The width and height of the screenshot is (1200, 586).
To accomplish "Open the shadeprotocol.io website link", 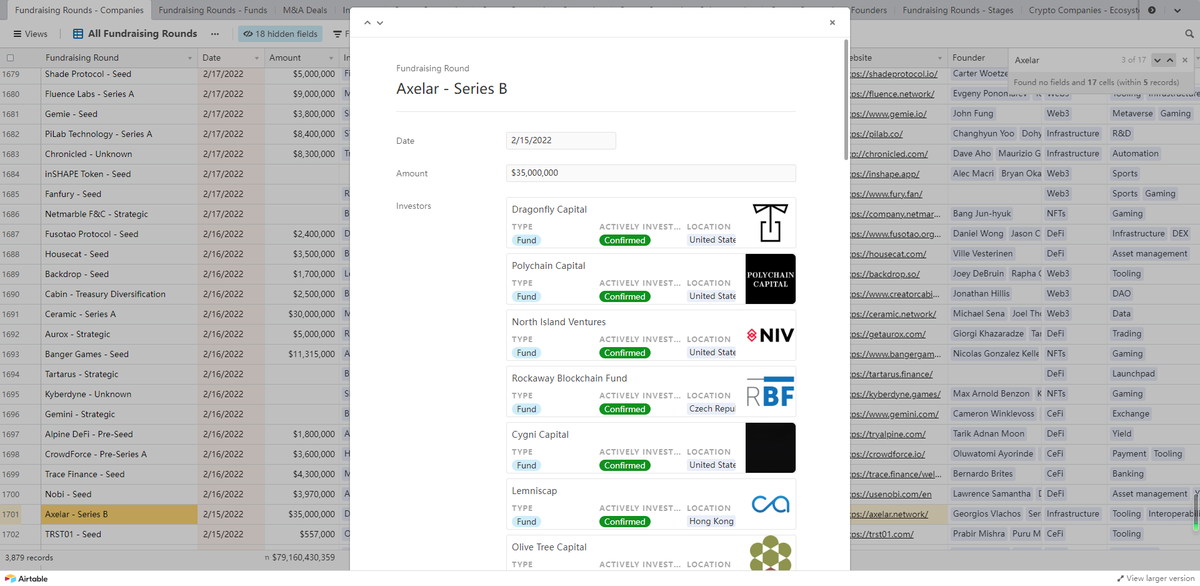I will pos(893,74).
